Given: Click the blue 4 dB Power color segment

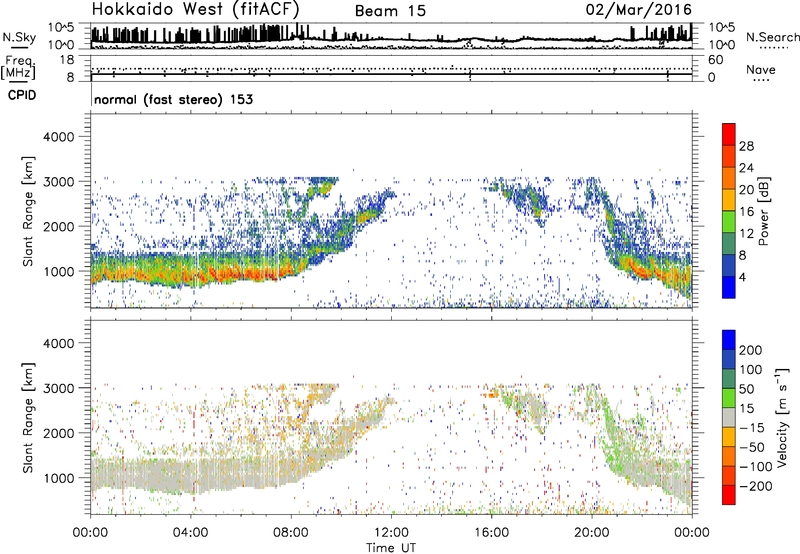Looking at the screenshot, I should click(729, 287).
